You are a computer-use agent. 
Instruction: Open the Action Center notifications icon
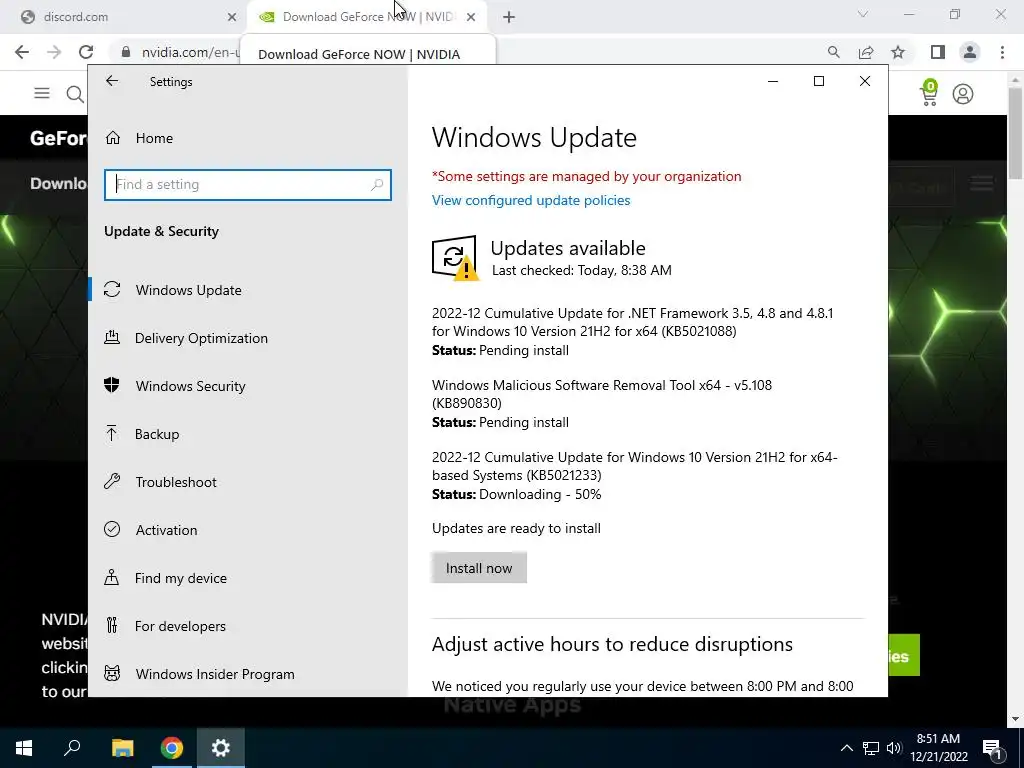point(992,749)
